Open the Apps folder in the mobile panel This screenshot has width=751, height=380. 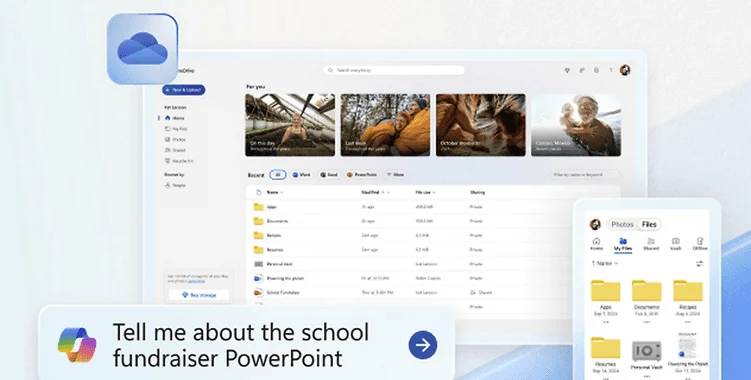click(605, 291)
